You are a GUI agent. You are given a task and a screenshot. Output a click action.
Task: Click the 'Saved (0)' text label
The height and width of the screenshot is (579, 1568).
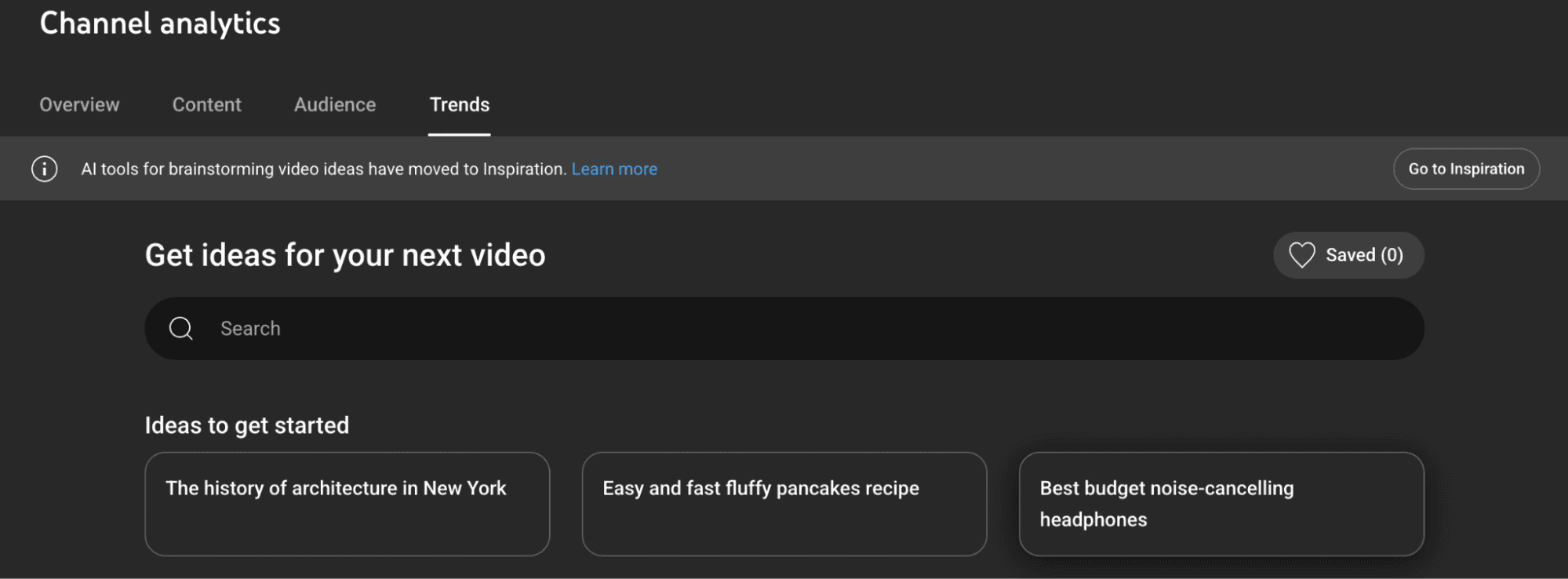tap(1364, 255)
